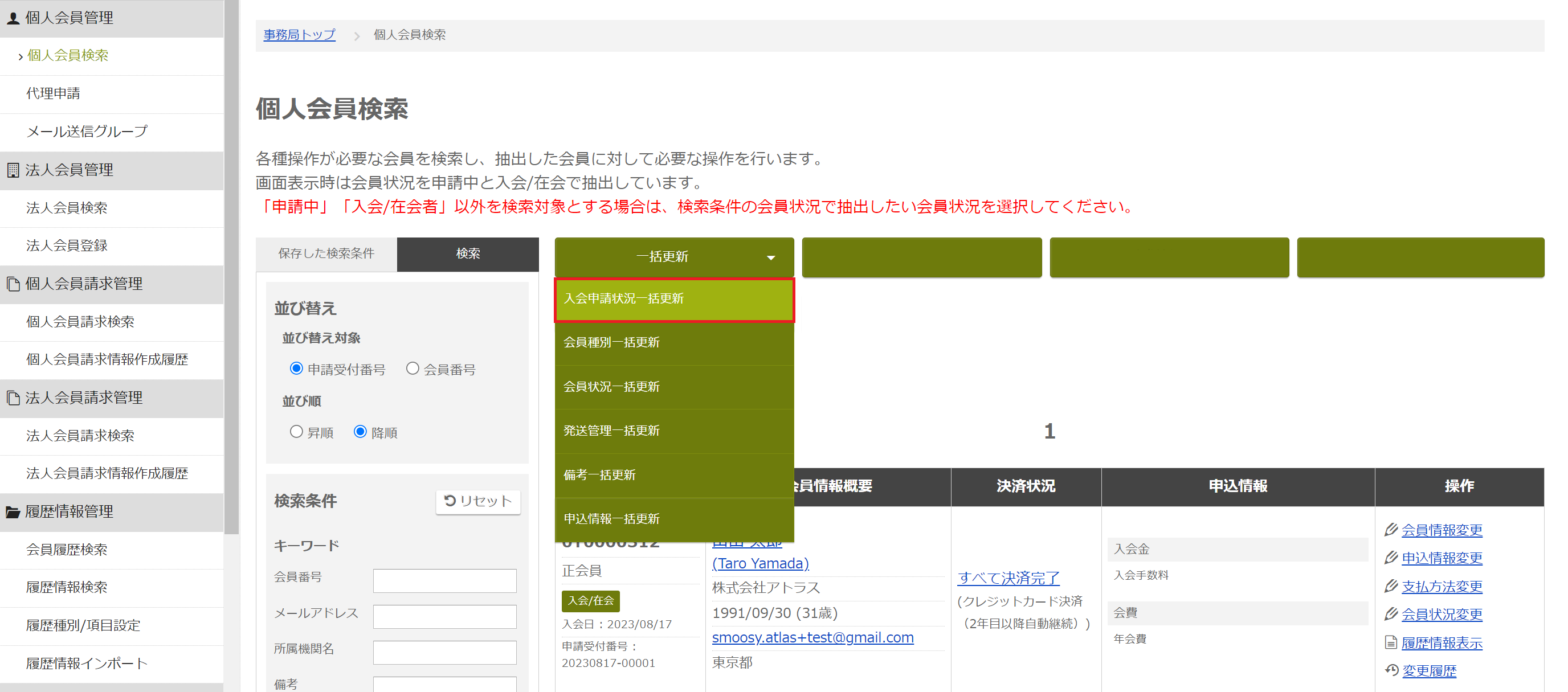Click the sidebar vertical scrollbar
The height and width of the screenshot is (692, 1568).
[231, 268]
